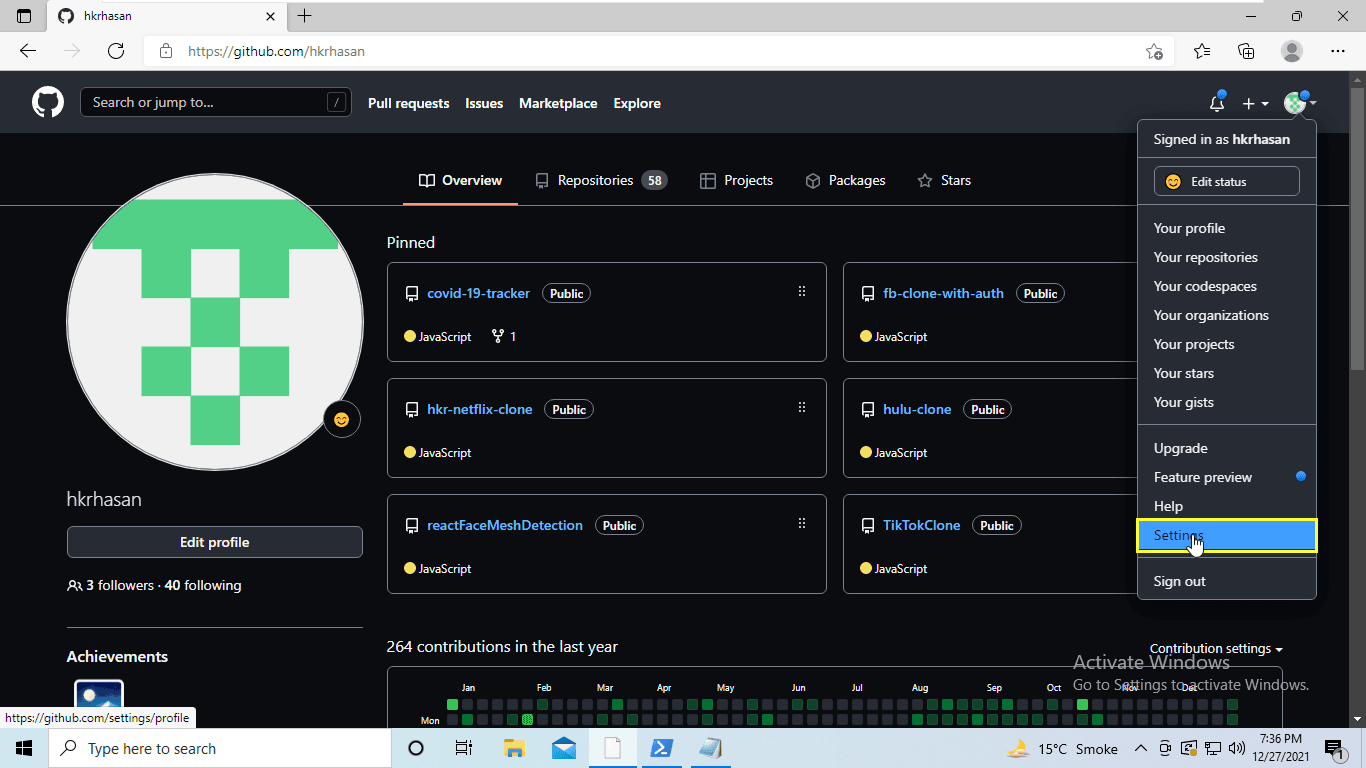Switch to the Projects tab
Image resolution: width=1366 pixels, height=768 pixels.
point(737,181)
